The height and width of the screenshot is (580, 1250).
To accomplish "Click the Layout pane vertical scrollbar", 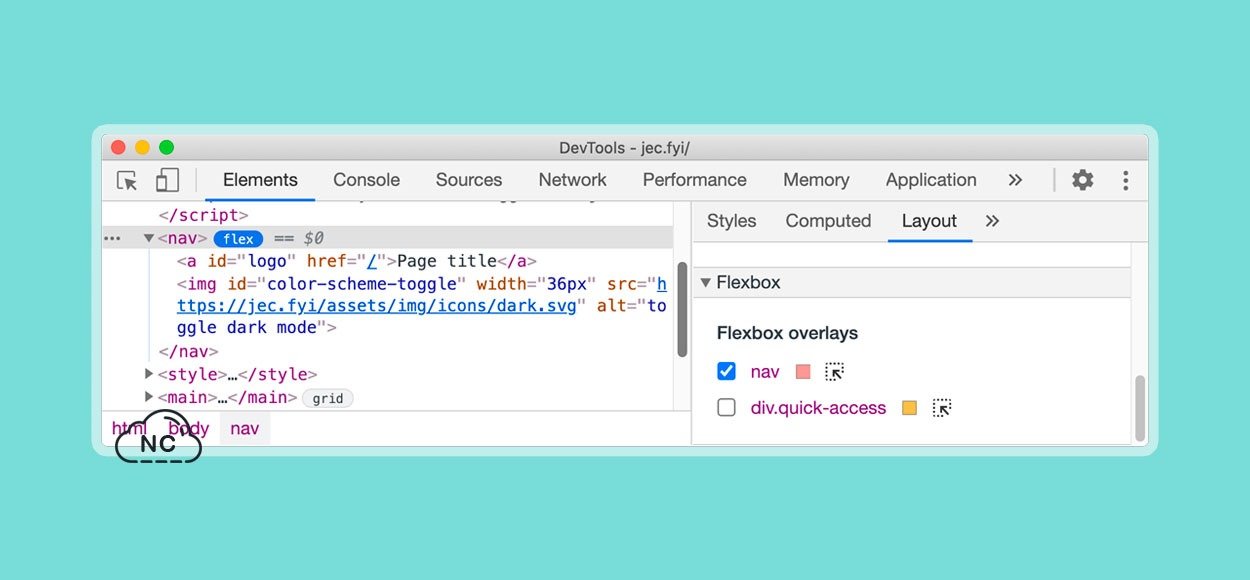I will coord(1140,408).
